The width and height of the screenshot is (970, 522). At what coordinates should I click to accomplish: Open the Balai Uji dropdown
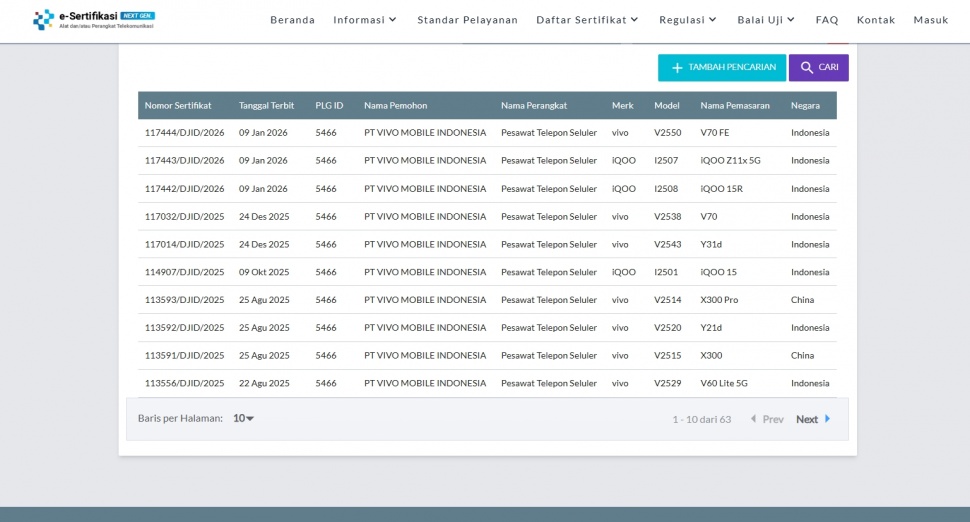(x=766, y=20)
